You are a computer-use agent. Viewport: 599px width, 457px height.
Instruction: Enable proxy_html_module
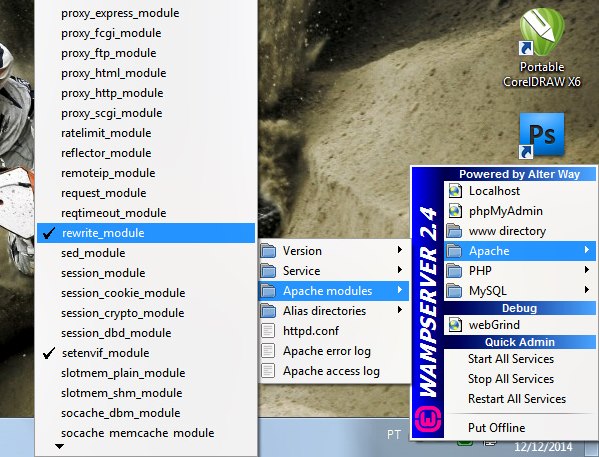point(146,73)
